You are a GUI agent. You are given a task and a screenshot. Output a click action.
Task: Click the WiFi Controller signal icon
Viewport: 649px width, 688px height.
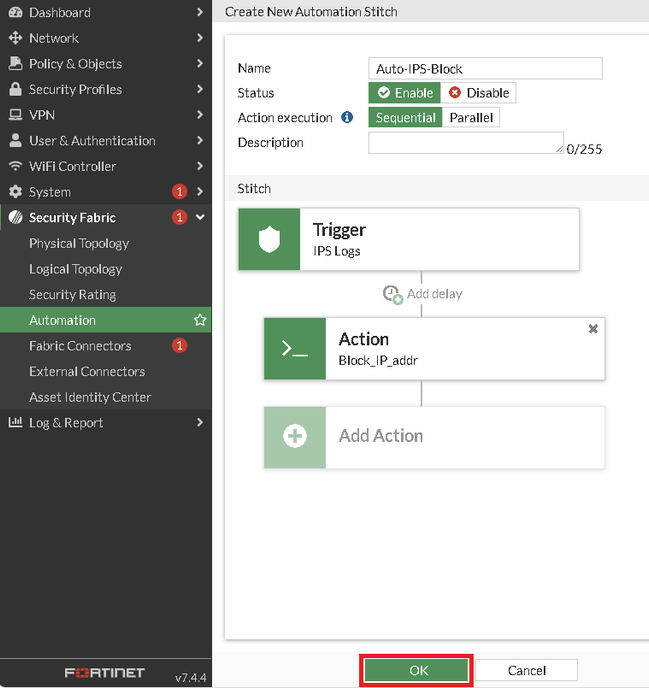point(15,166)
